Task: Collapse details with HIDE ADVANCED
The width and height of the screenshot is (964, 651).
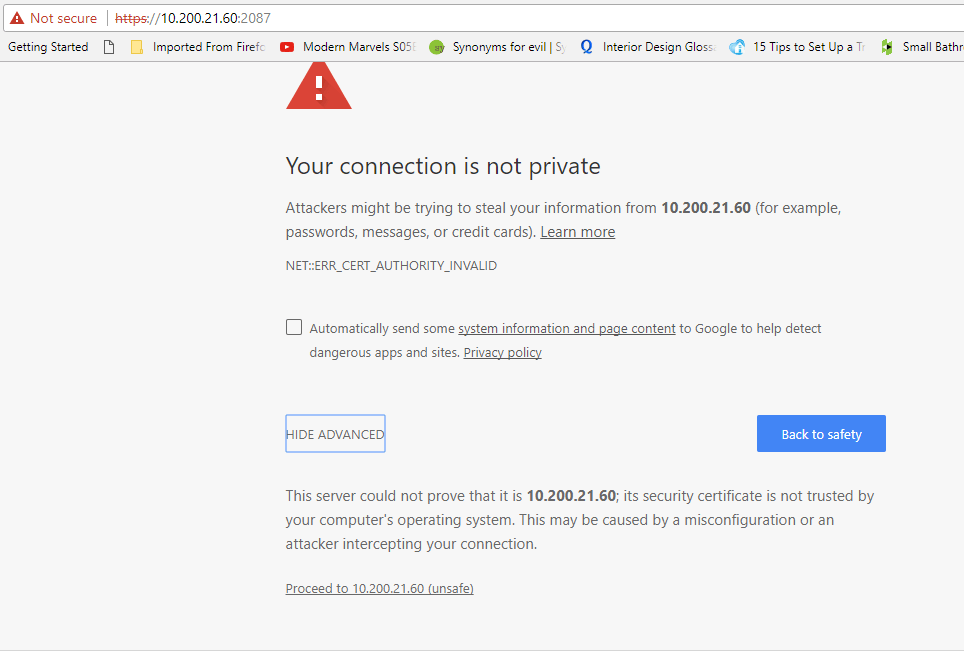Action: [335, 434]
